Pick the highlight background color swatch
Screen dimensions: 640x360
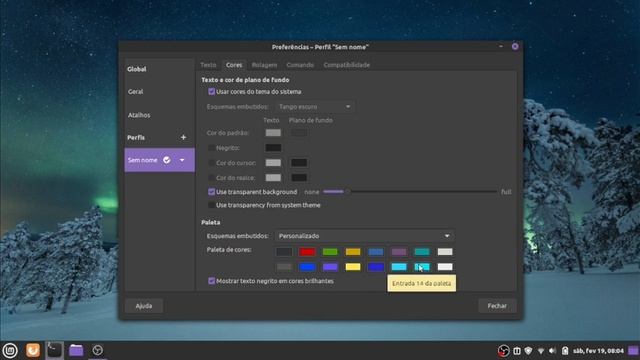coord(299,178)
